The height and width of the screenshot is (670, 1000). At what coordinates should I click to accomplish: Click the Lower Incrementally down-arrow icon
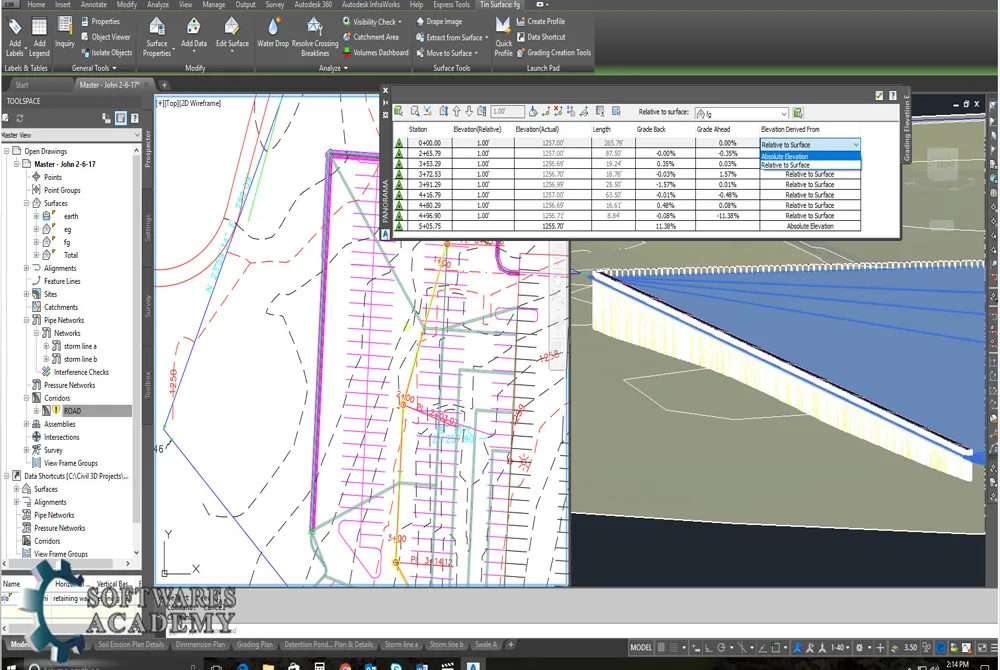(469, 112)
